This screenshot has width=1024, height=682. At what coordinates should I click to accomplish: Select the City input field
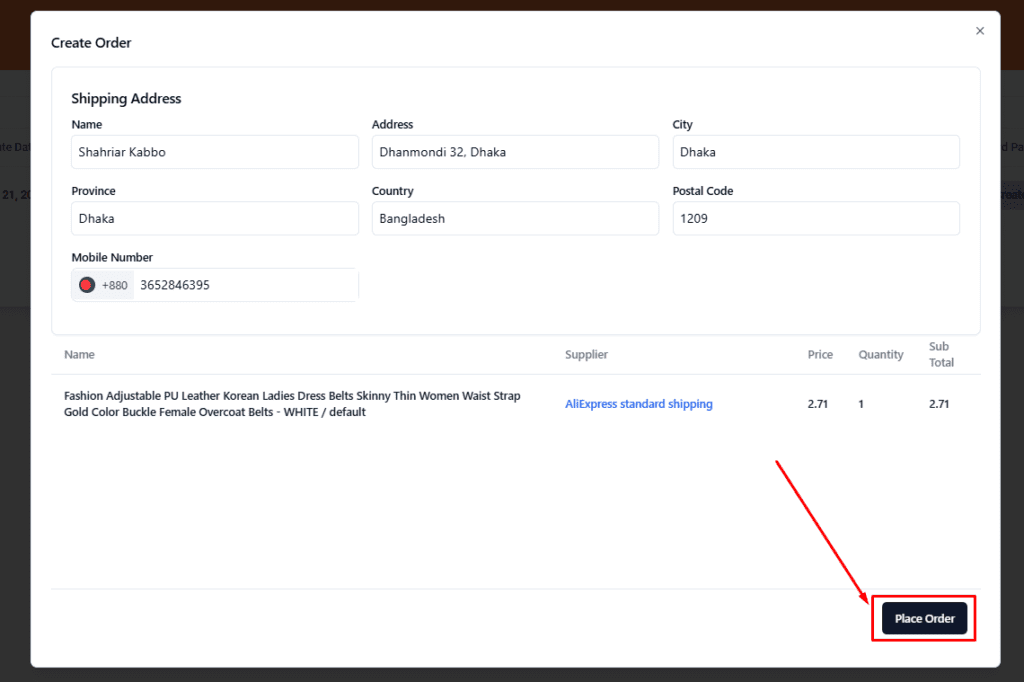coord(815,152)
